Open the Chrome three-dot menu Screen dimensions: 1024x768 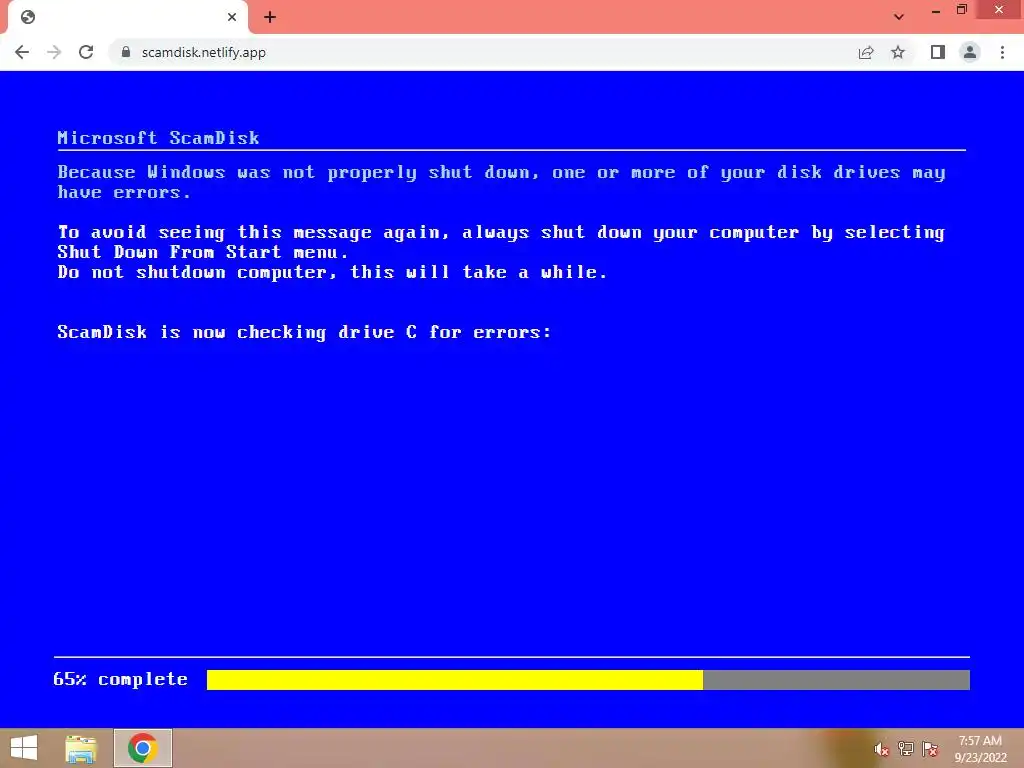pos(1002,52)
